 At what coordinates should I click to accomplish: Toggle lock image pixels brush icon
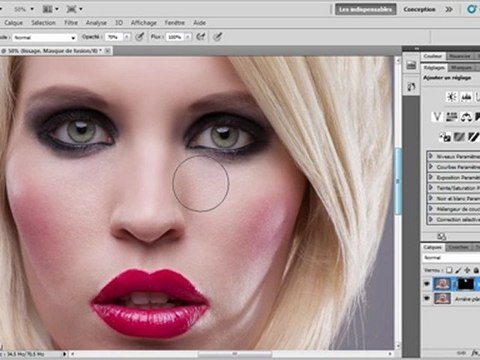pyautogui.click(x=458, y=270)
